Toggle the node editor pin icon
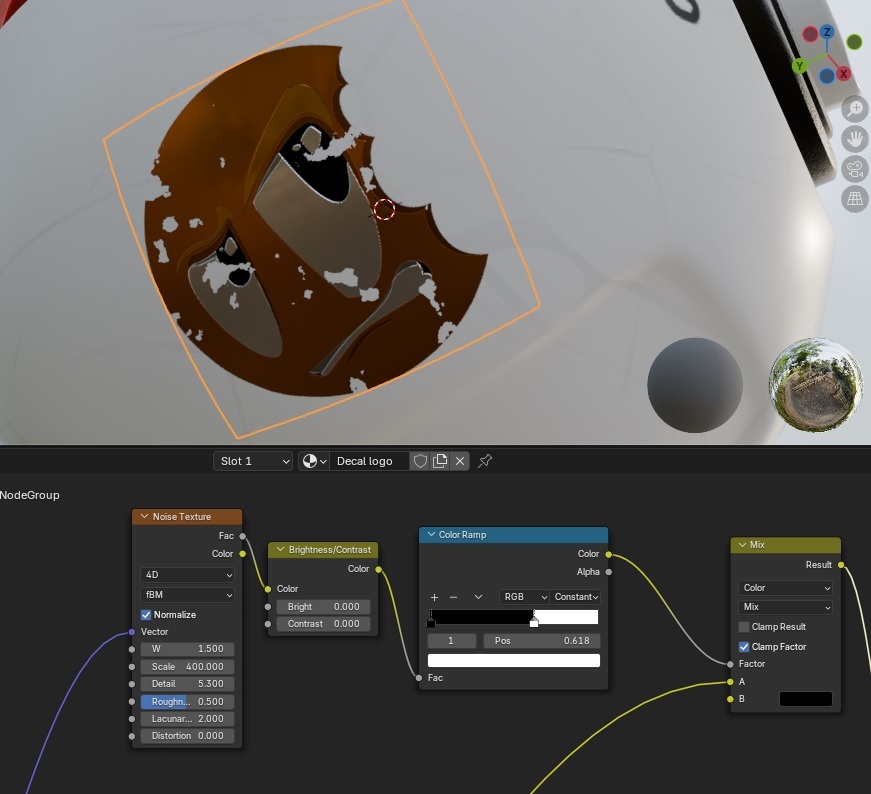Image resolution: width=871 pixels, height=794 pixels. click(x=485, y=461)
